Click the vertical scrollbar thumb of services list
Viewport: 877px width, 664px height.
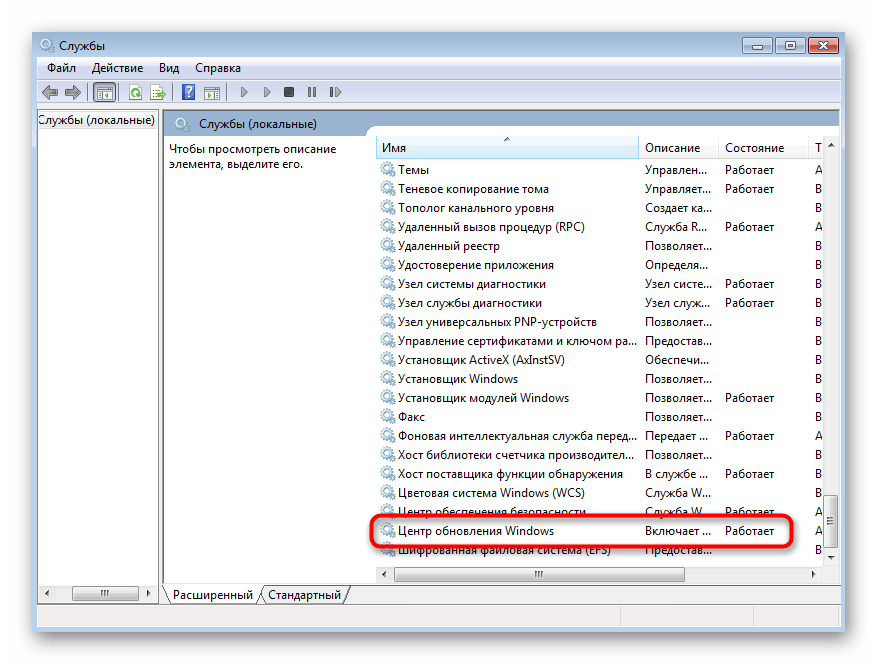831,521
